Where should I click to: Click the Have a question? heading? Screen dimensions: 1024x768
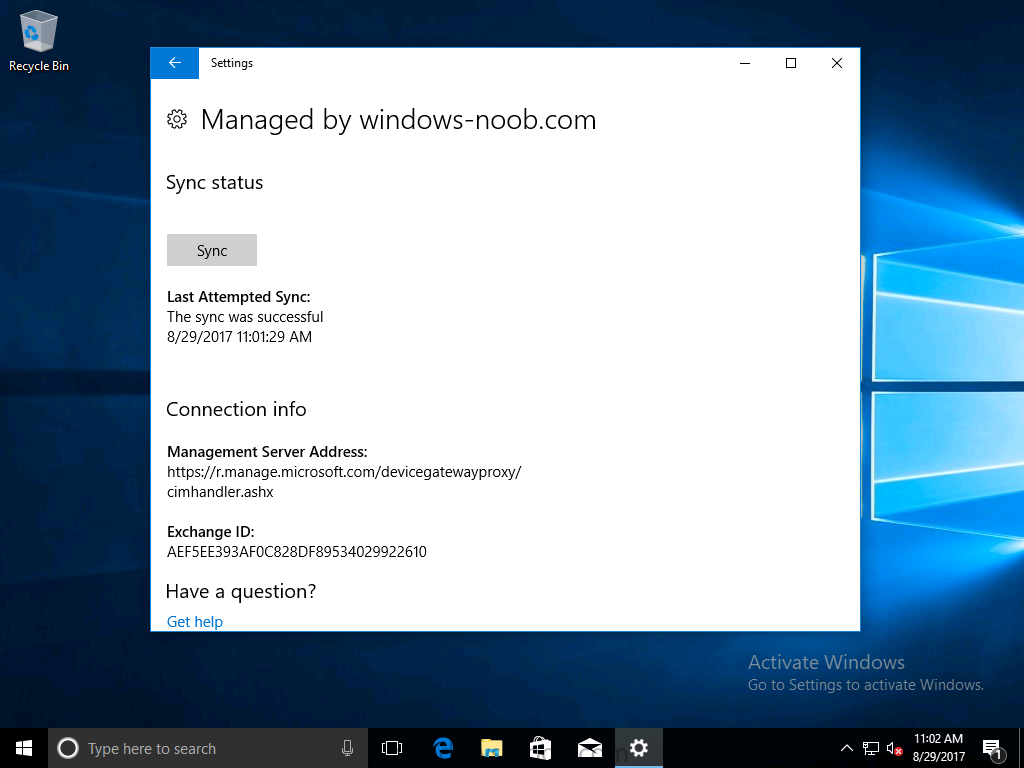(x=240, y=591)
